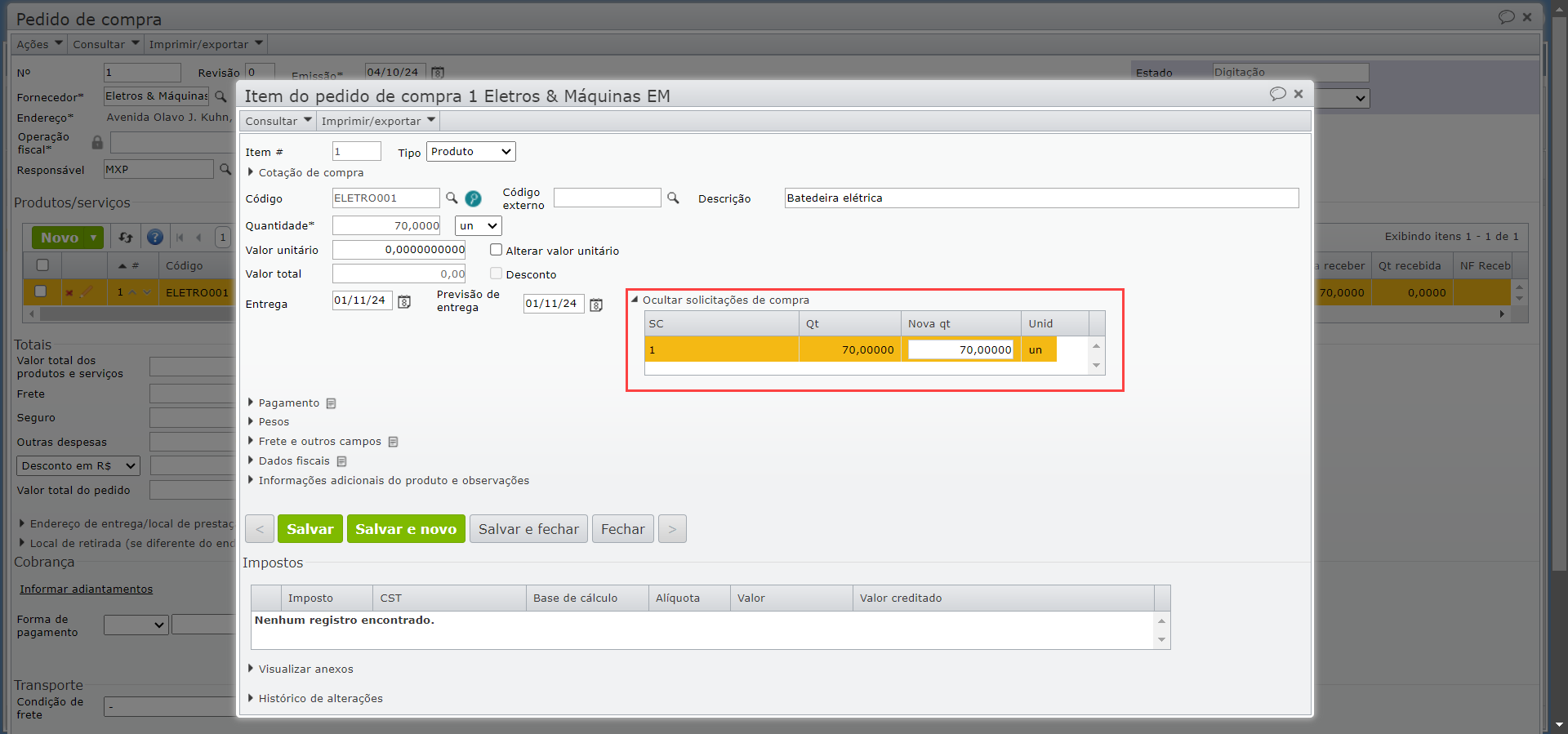This screenshot has height=734, width=1568.
Task: Open the quantity unit dropdown showing un
Action: [479, 225]
